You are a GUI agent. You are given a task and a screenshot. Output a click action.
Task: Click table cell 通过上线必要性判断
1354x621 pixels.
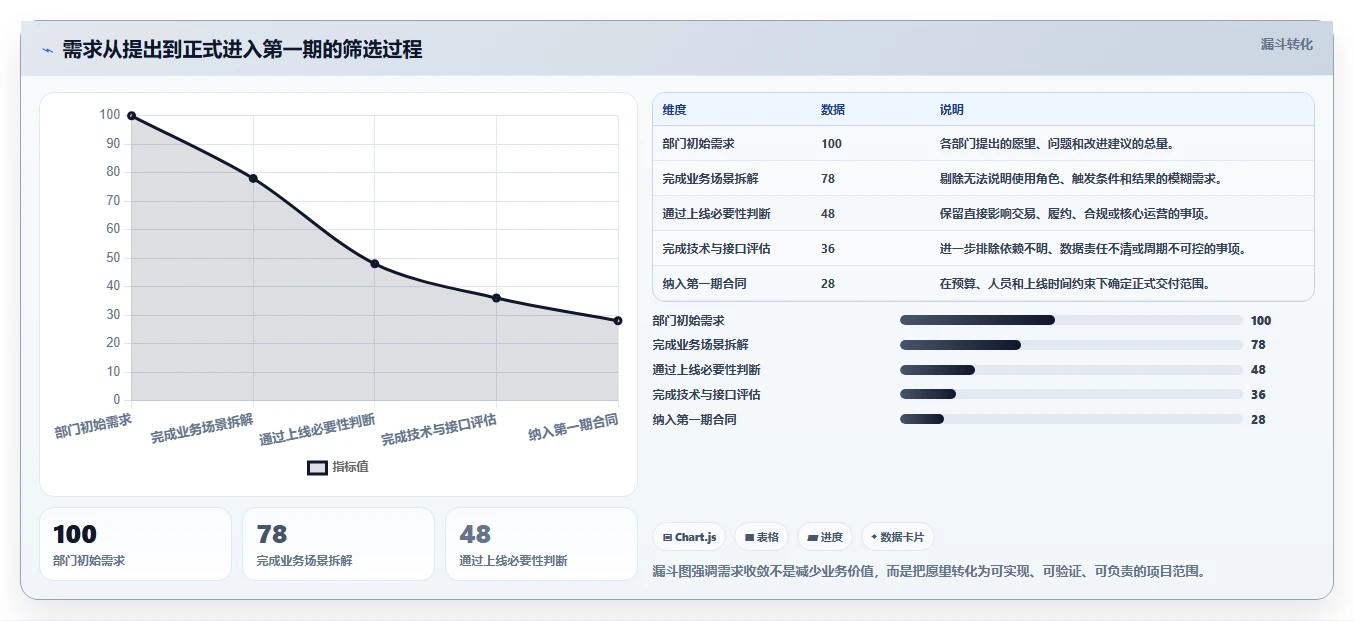click(716, 214)
